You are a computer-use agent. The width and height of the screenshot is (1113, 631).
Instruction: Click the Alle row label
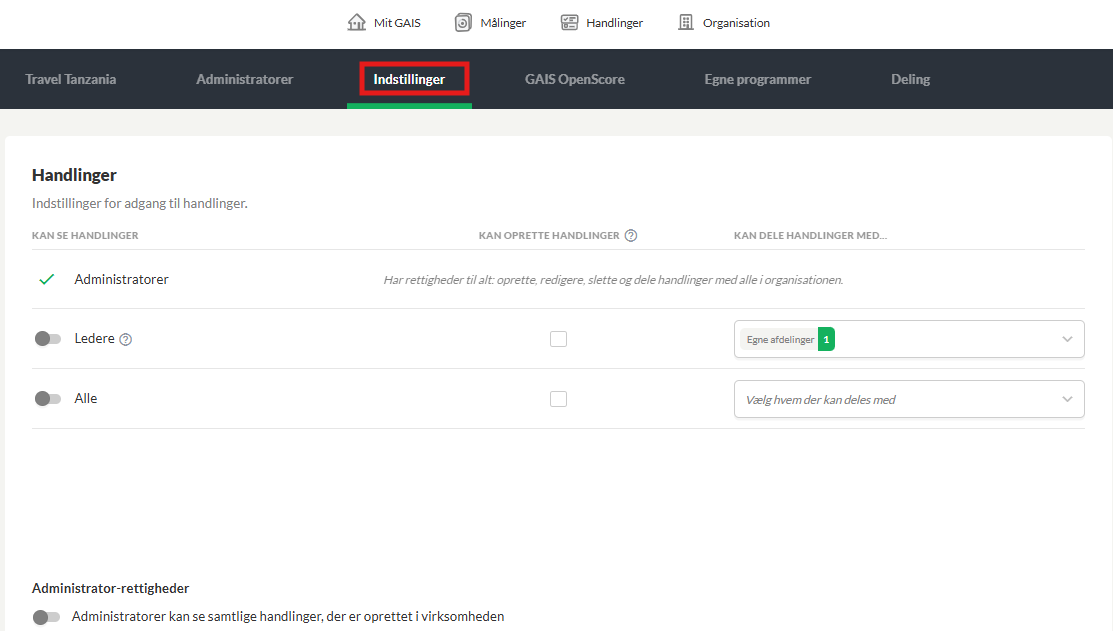(x=86, y=398)
